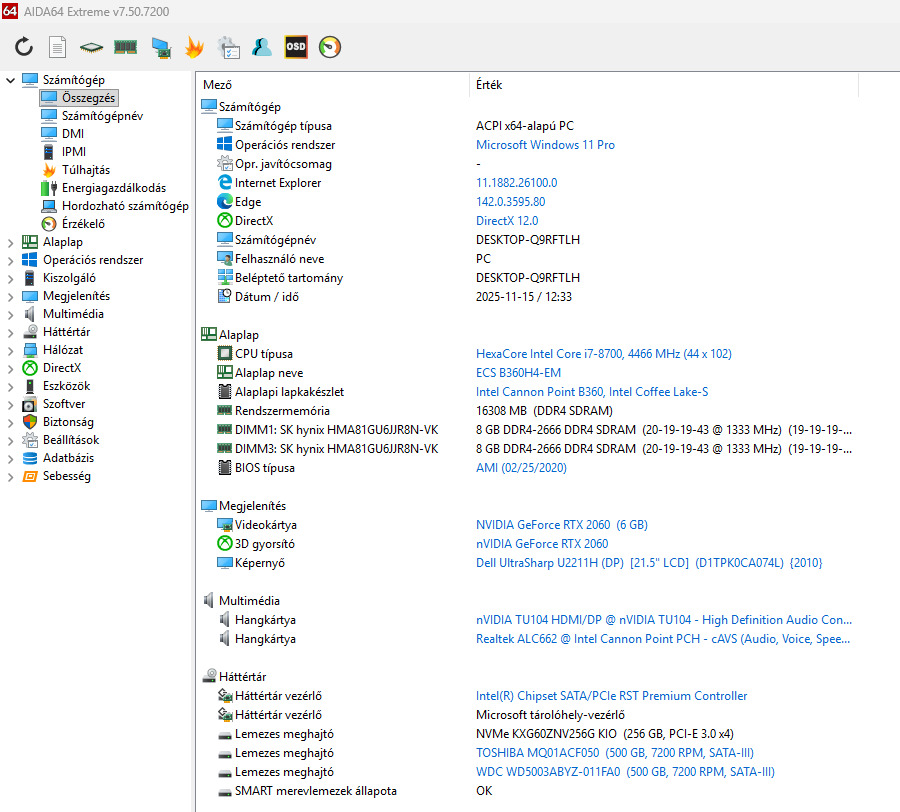The image size is (900, 812).
Task: Launch the flame stability test icon
Action: [195, 47]
